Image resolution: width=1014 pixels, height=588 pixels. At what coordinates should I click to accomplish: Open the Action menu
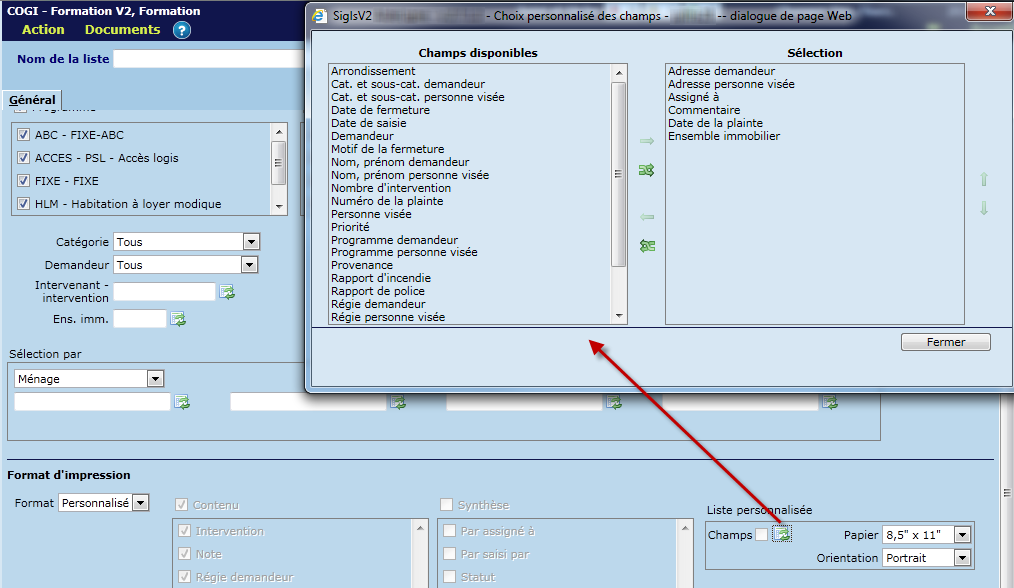pyautogui.click(x=43, y=30)
